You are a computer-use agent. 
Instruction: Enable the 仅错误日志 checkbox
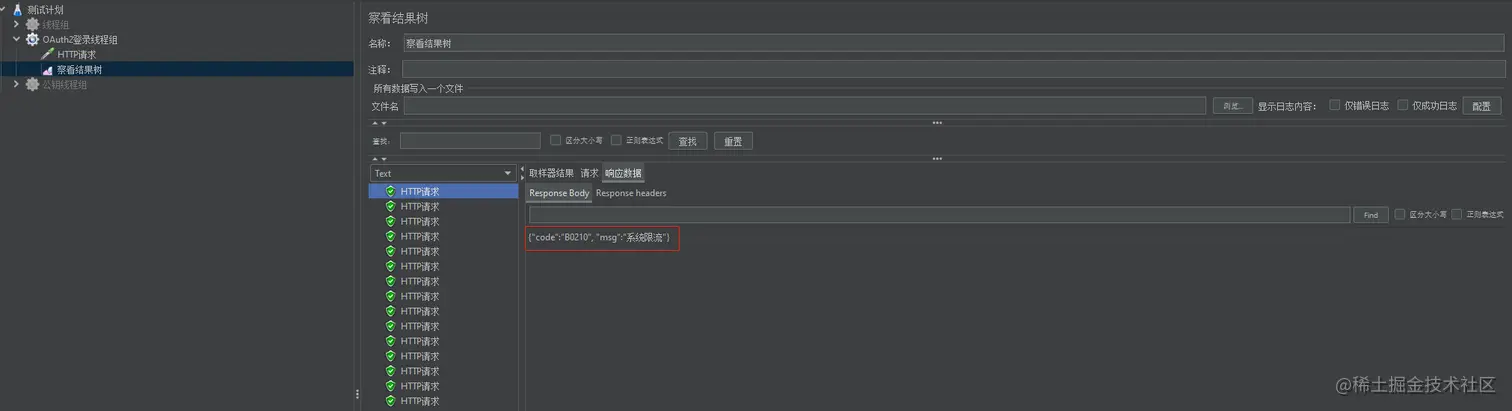tap(1335, 105)
